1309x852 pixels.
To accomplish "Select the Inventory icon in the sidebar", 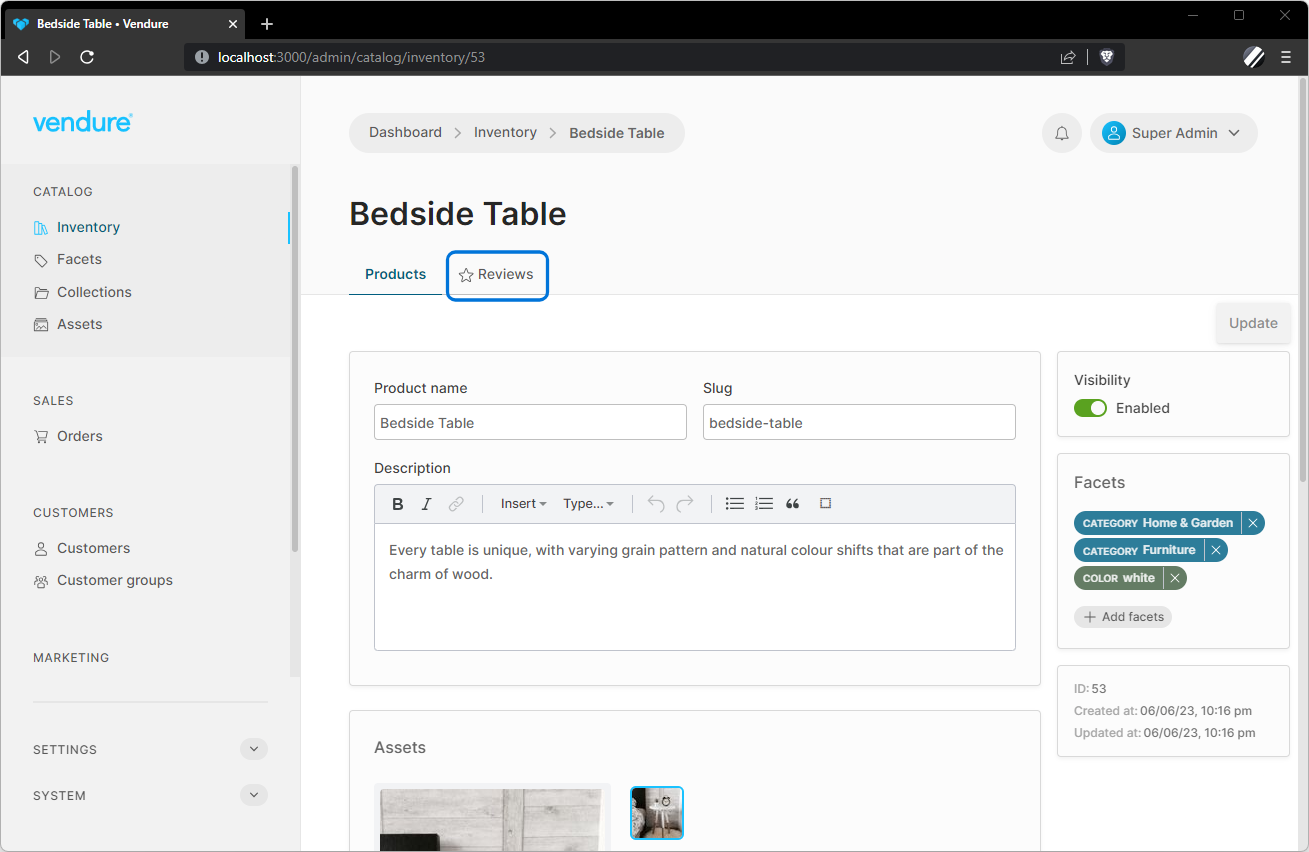I will pos(41,227).
